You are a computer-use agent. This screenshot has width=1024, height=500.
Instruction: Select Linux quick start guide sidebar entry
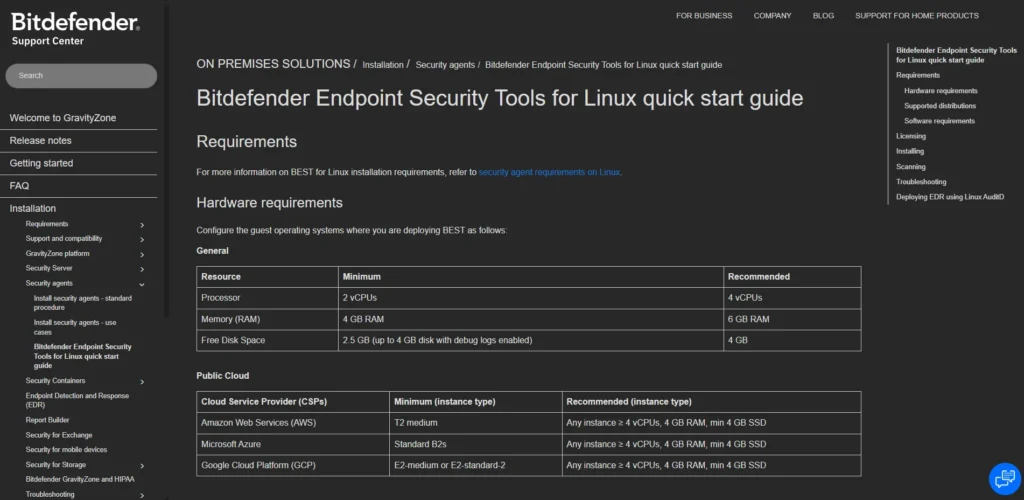[82, 356]
